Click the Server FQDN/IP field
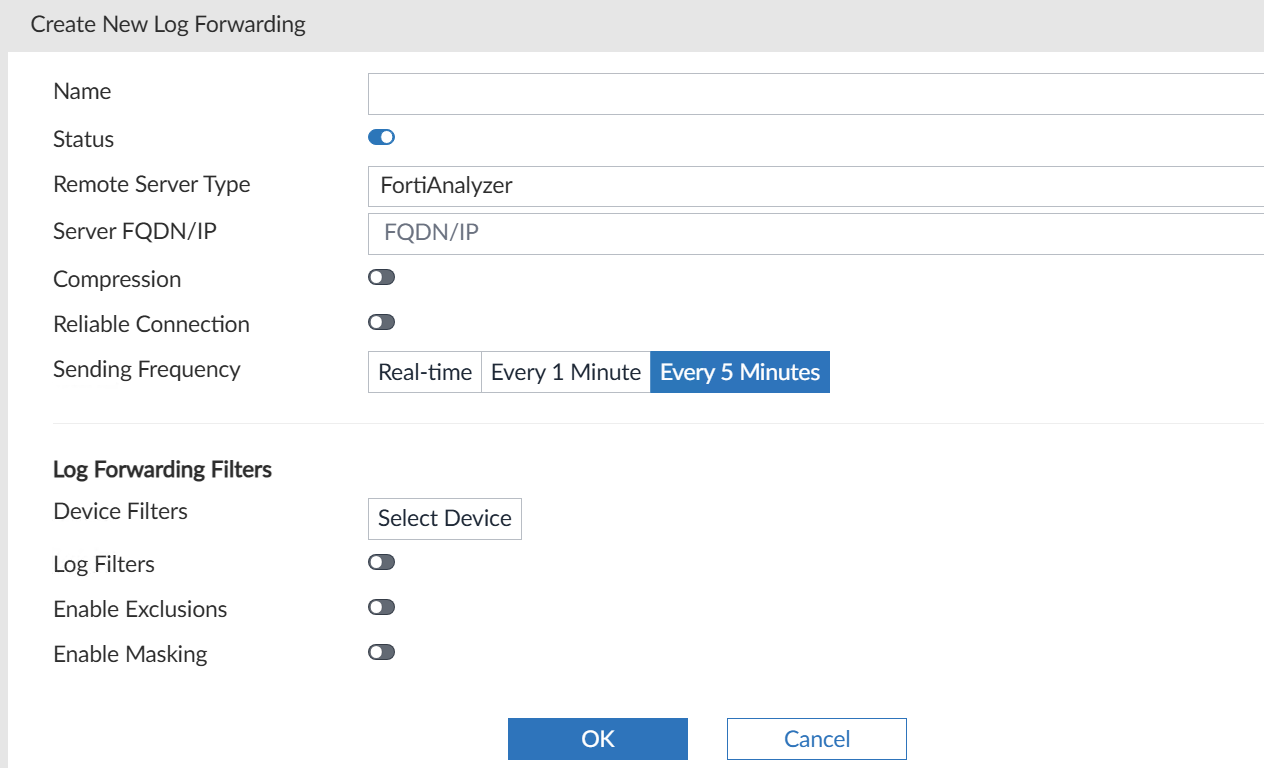1264x768 pixels. [x=700, y=233]
